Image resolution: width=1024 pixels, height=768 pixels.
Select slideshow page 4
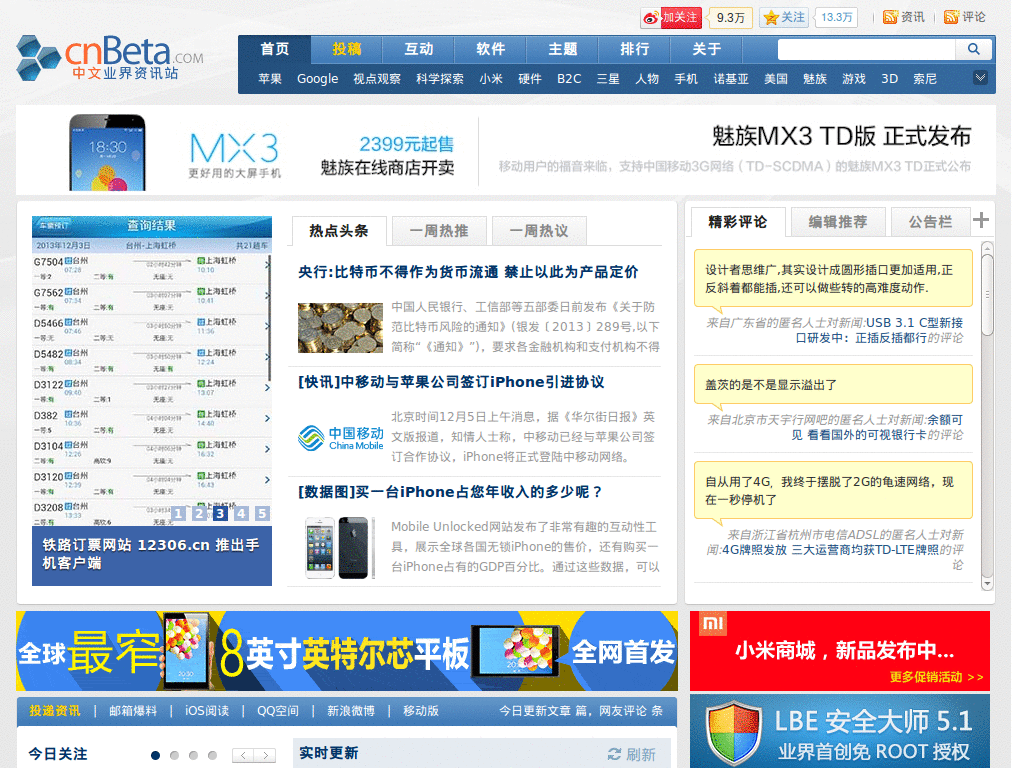(x=241, y=513)
